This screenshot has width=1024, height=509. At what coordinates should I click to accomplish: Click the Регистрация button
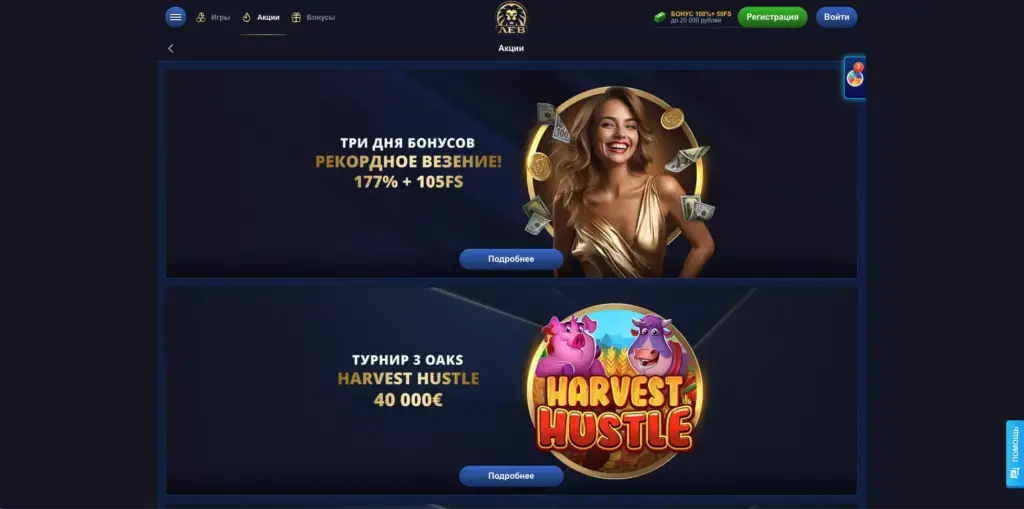[x=773, y=17]
